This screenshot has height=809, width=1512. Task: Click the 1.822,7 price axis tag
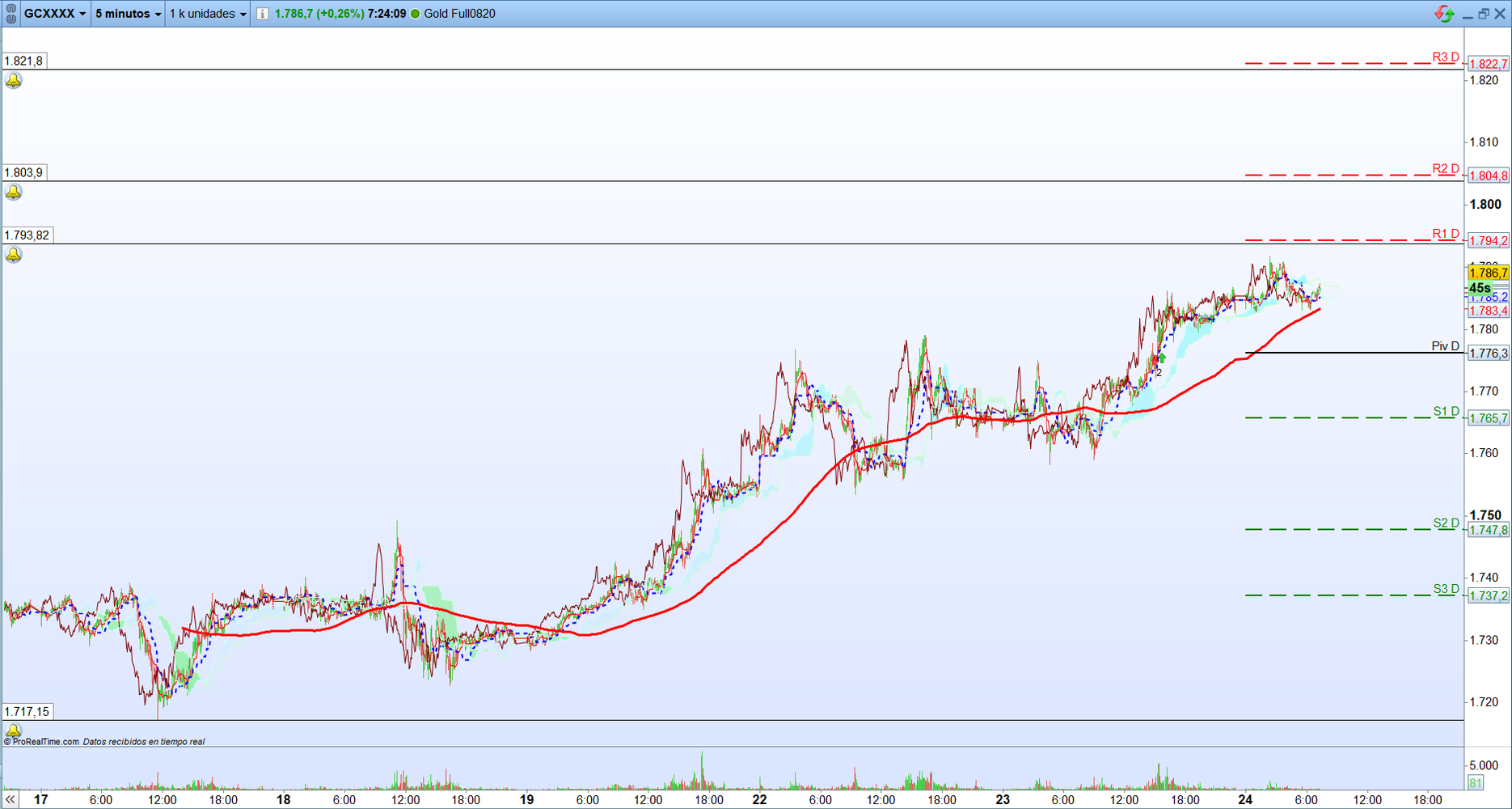pyautogui.click(x=1489, y=64)
